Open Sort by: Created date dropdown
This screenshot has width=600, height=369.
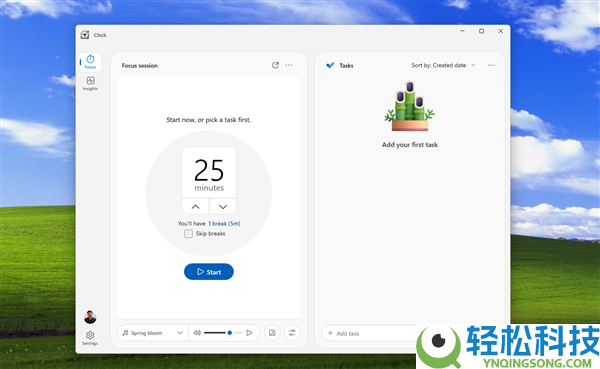click(x=443, y=65)
